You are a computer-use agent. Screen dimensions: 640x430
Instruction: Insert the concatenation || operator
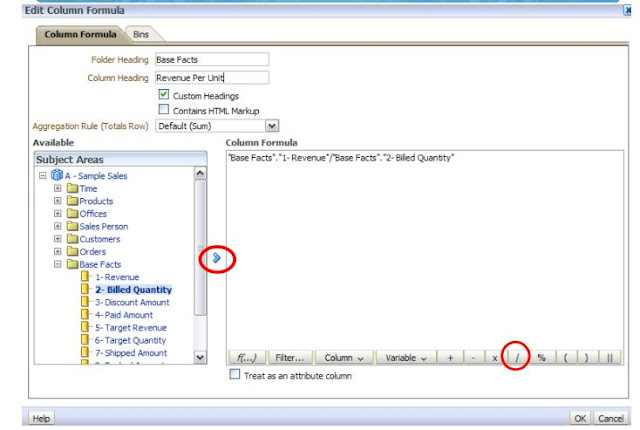pos(610,358)
